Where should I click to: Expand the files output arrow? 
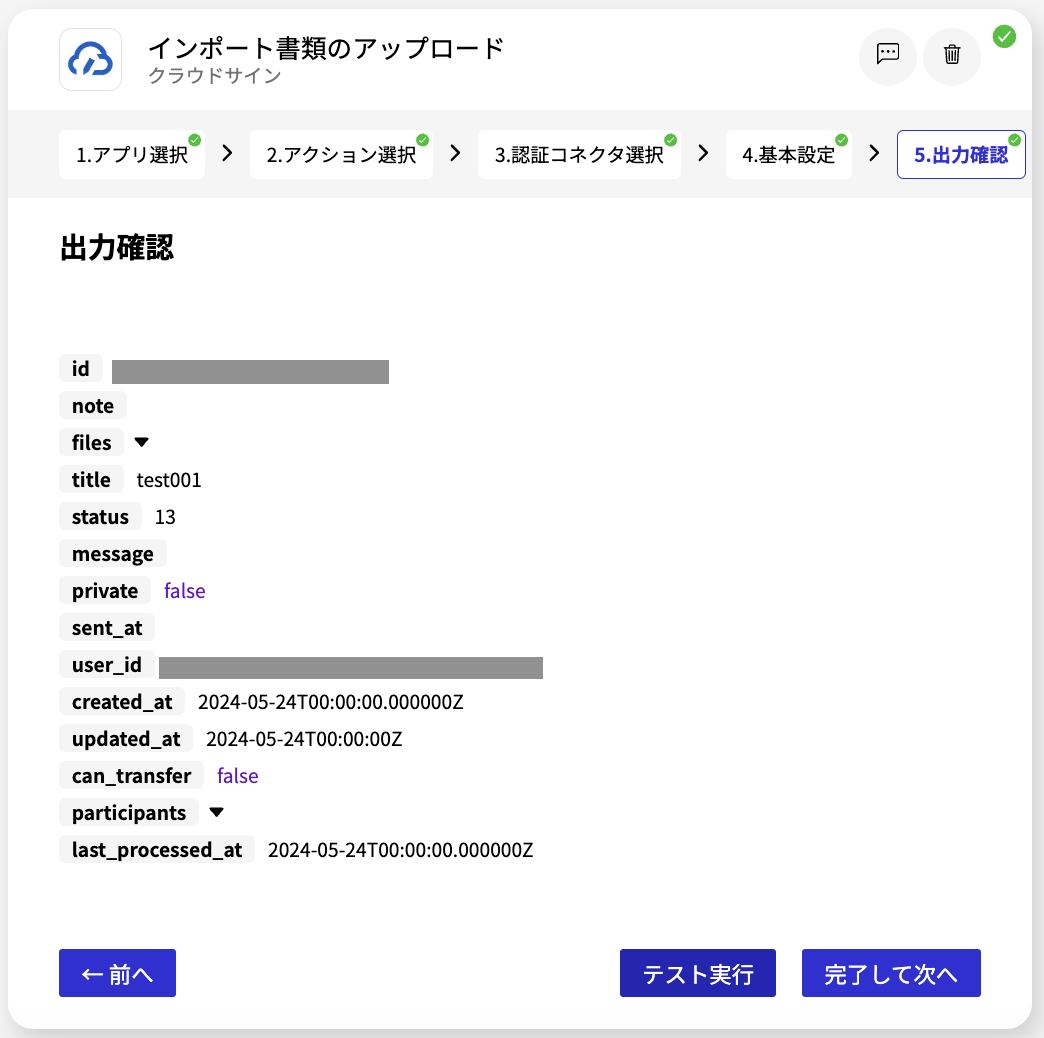[141, 442]
